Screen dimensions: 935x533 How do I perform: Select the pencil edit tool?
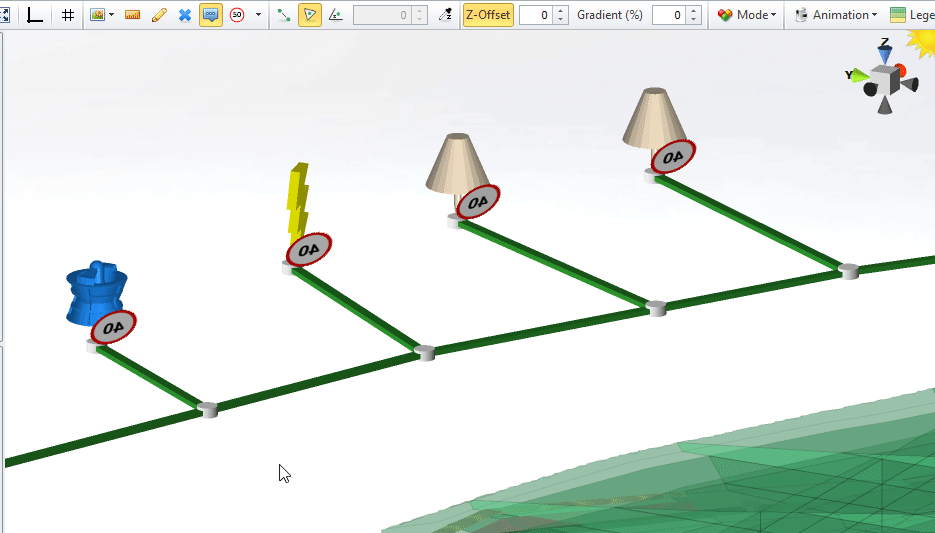coord(159,15)
